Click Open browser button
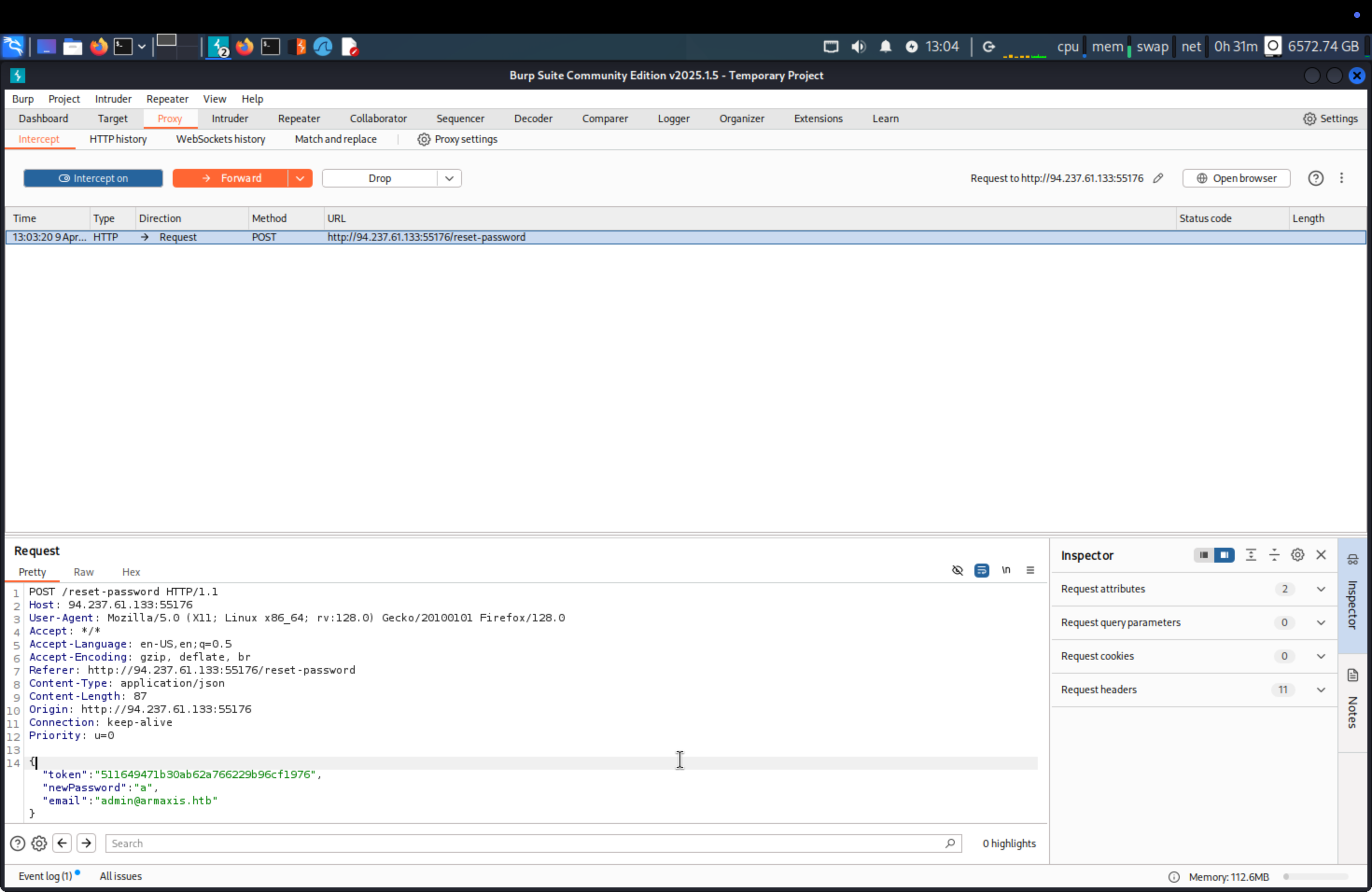Image resolution: width=1372 pixels, height=892 pixels. 1236,178
